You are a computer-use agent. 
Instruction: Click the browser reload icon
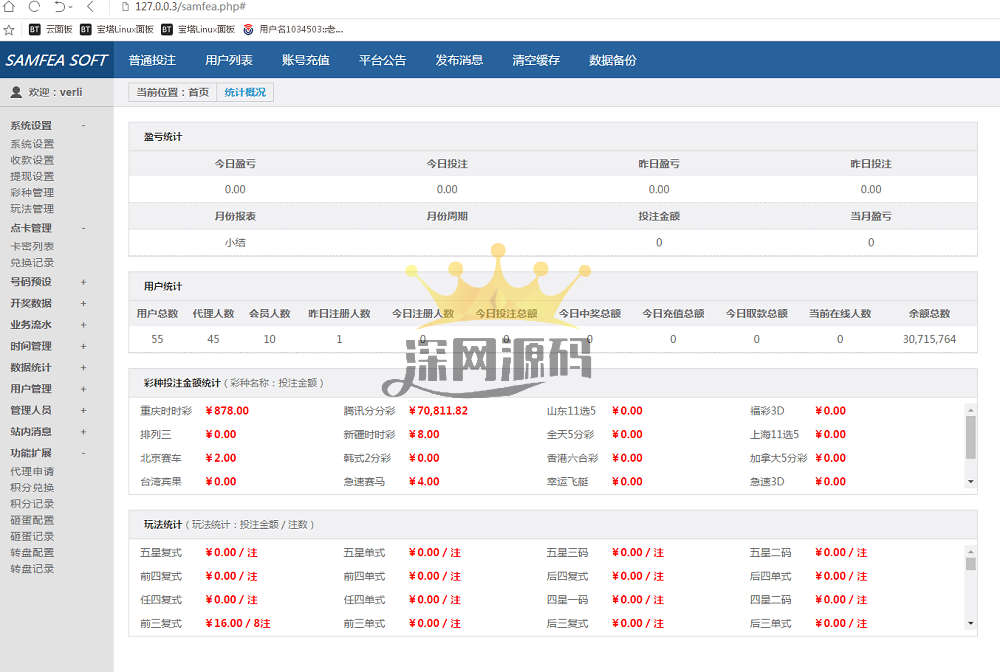pos(34,7)
